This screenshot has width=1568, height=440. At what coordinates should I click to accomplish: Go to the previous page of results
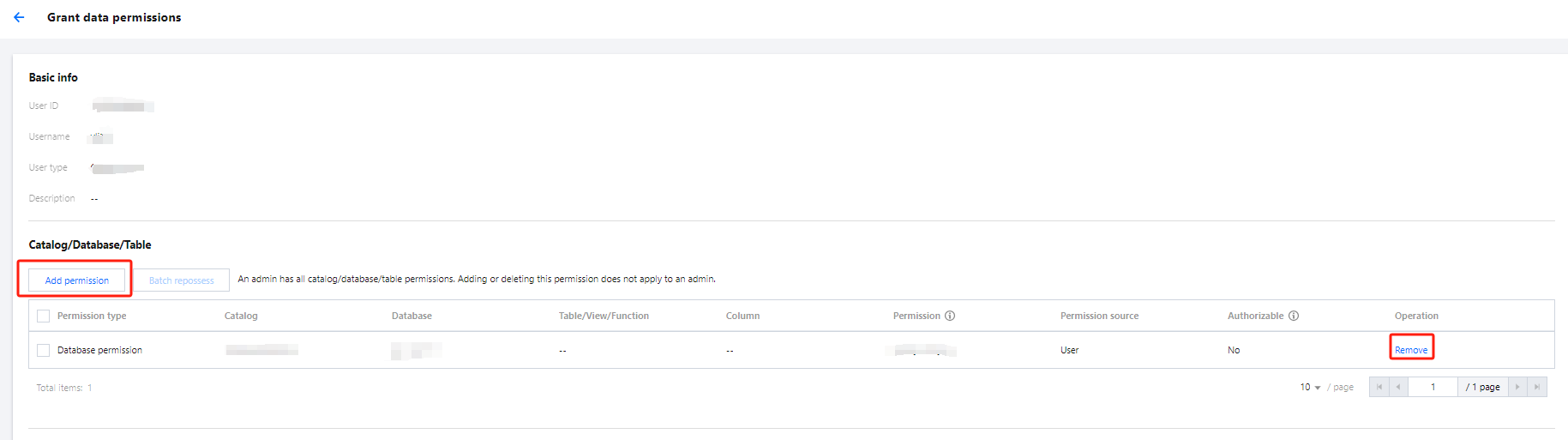1398,387
